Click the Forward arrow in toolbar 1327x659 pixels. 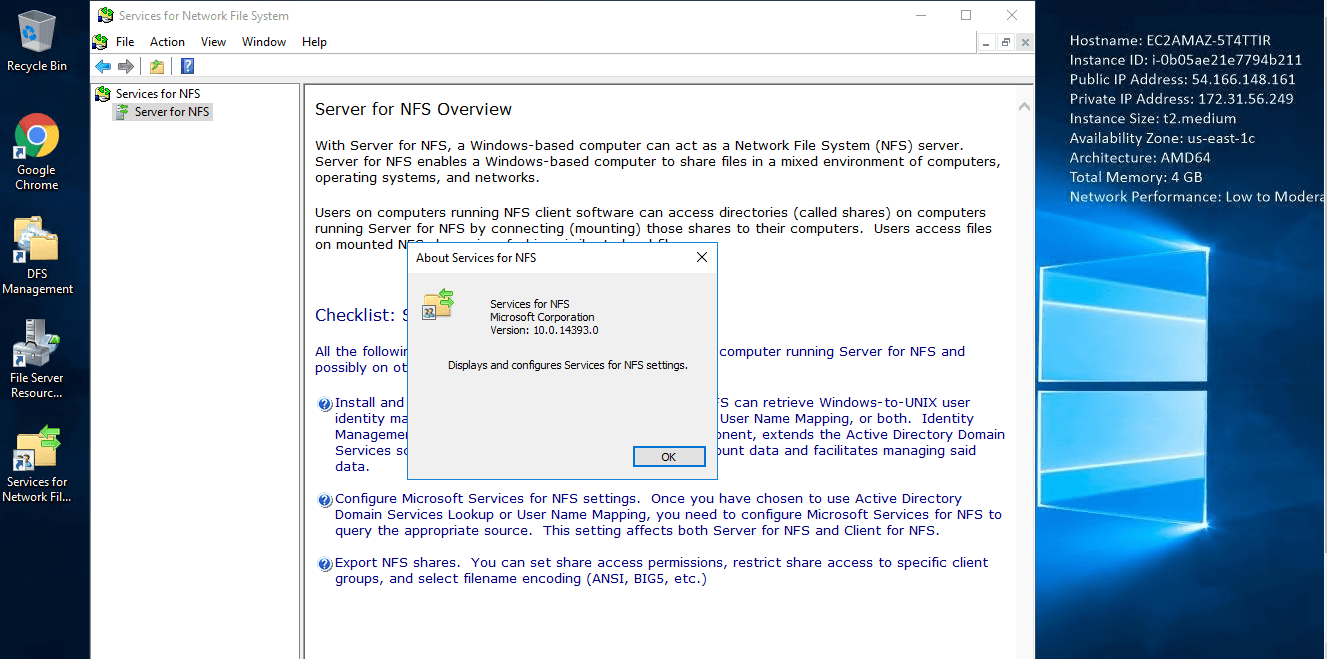[126, 66]
